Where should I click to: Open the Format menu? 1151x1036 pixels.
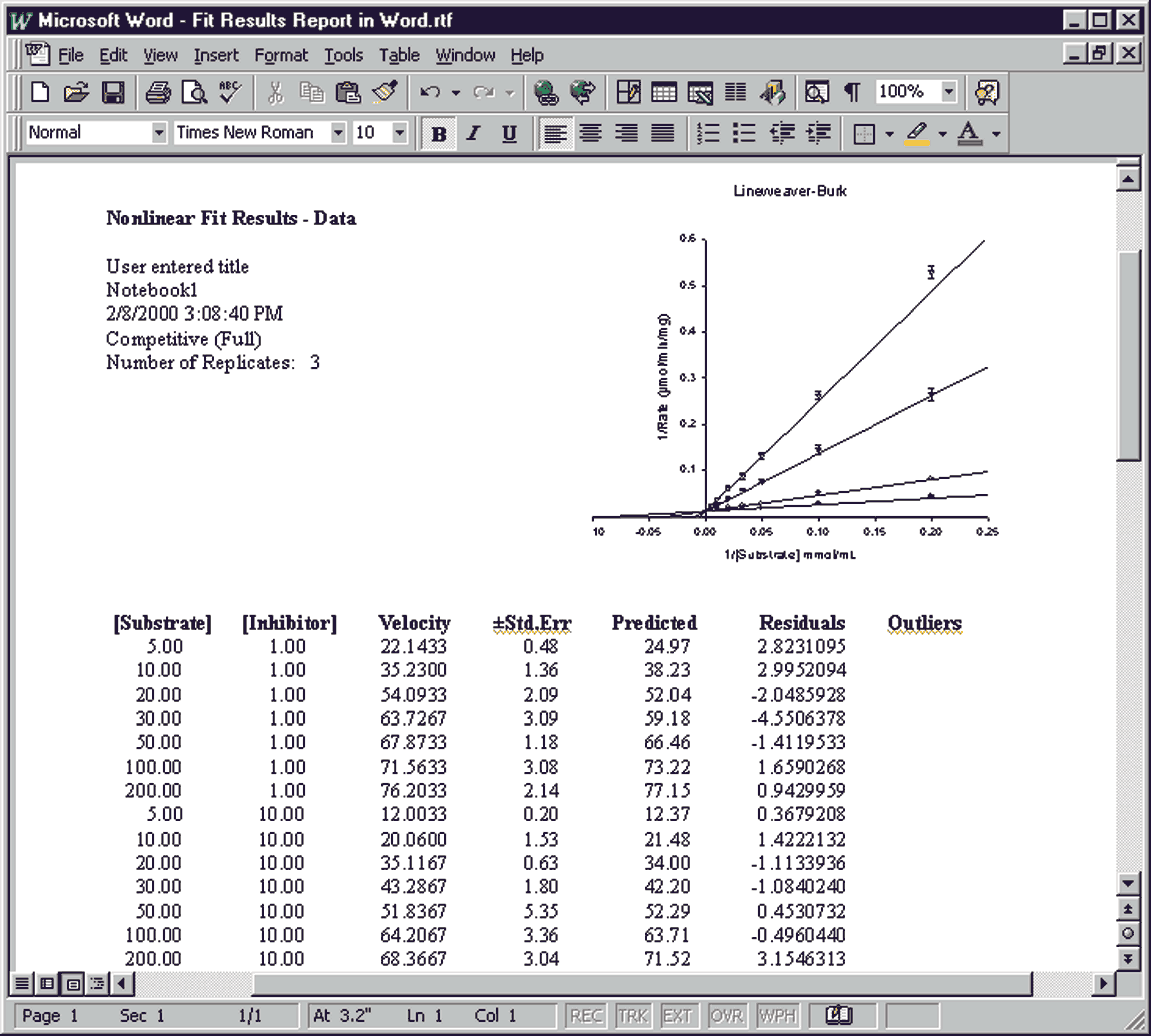point(281,55)
